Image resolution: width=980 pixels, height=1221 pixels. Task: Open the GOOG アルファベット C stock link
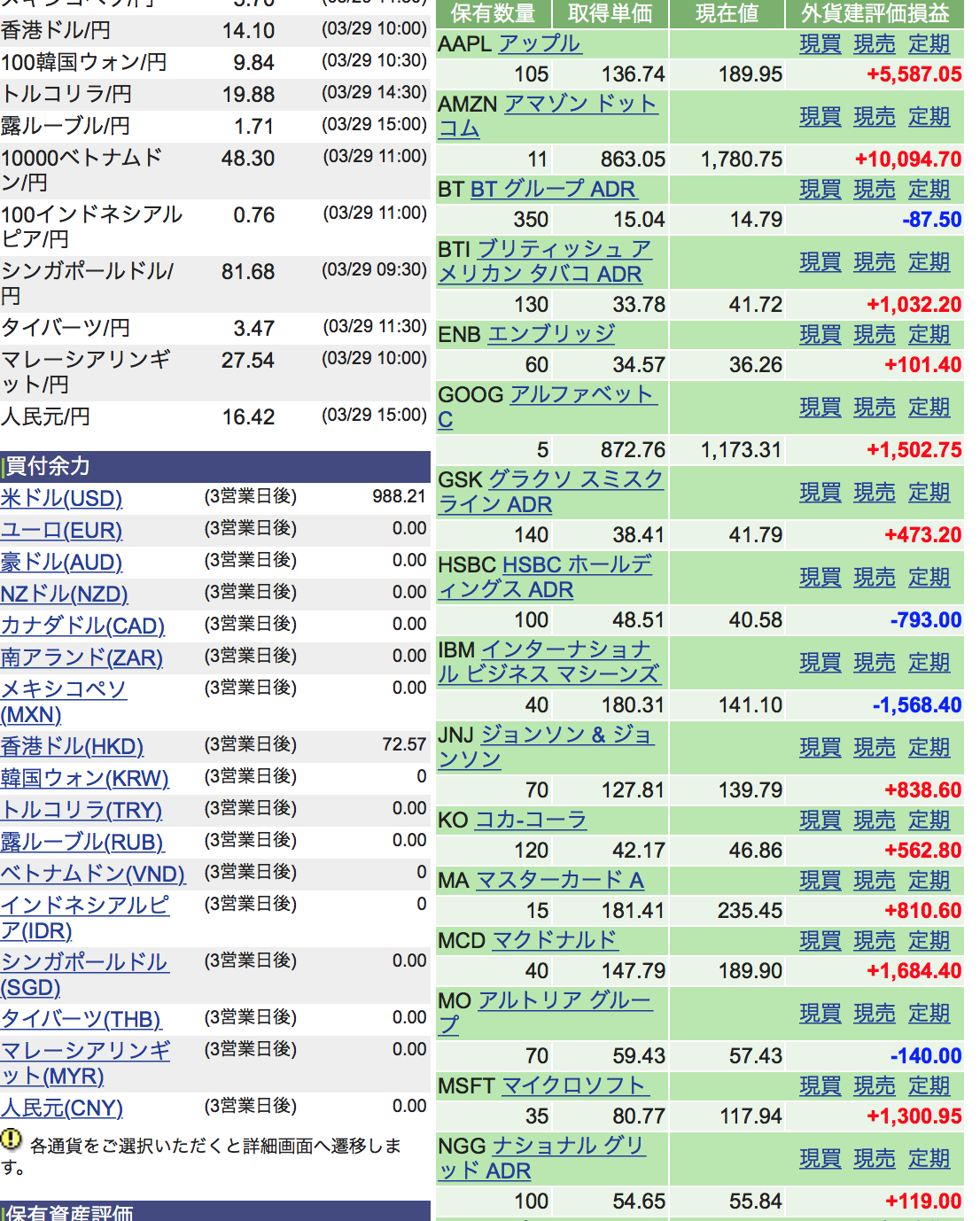click(548, 407)
